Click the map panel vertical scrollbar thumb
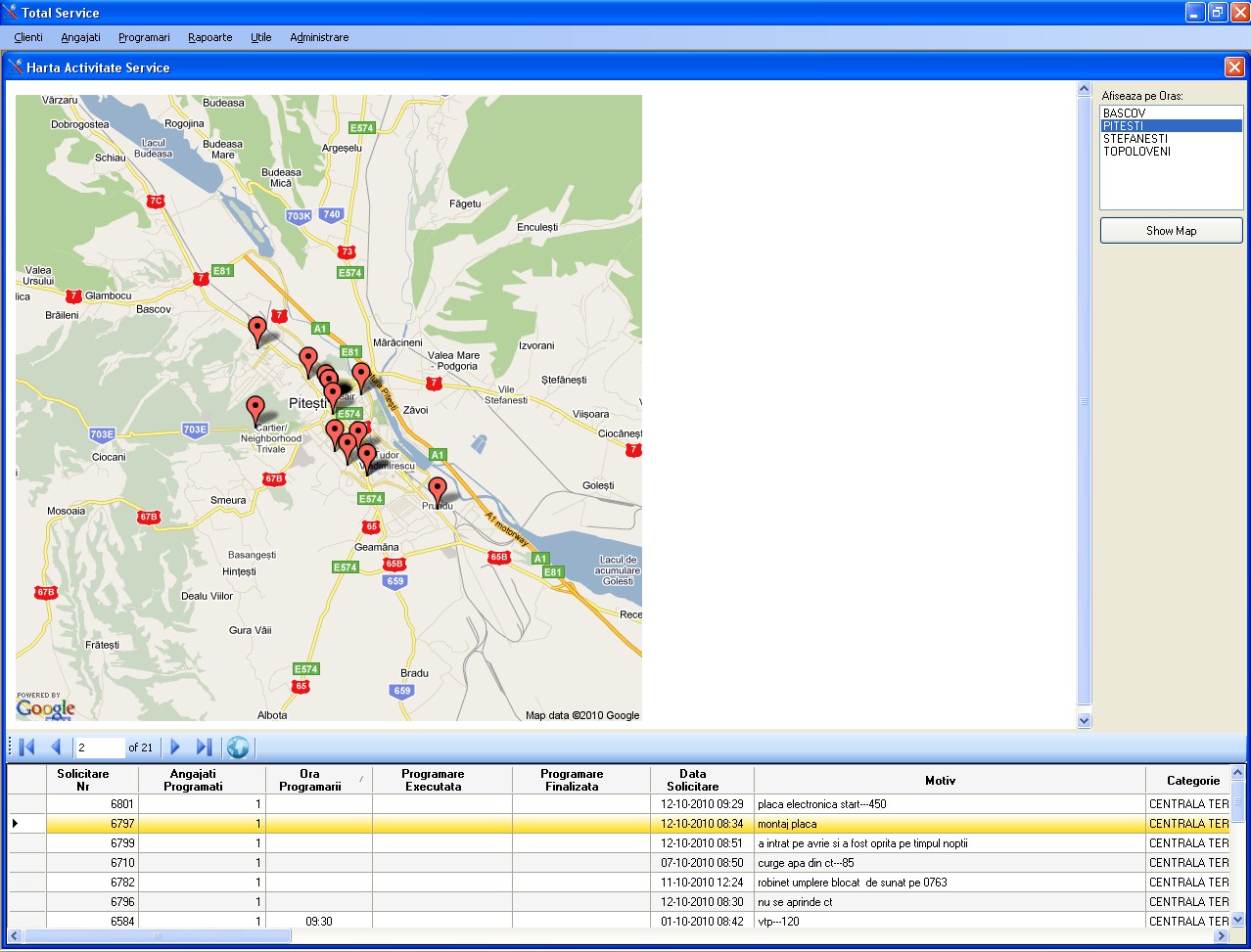Viewport: 1251px width, 952px height. tap(1084, 401)
